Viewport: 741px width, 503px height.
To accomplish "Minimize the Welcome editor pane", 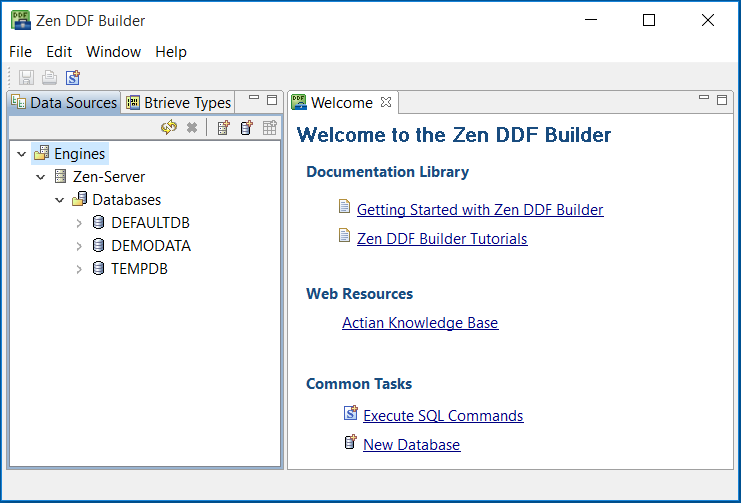I will [x=704, y=98].
